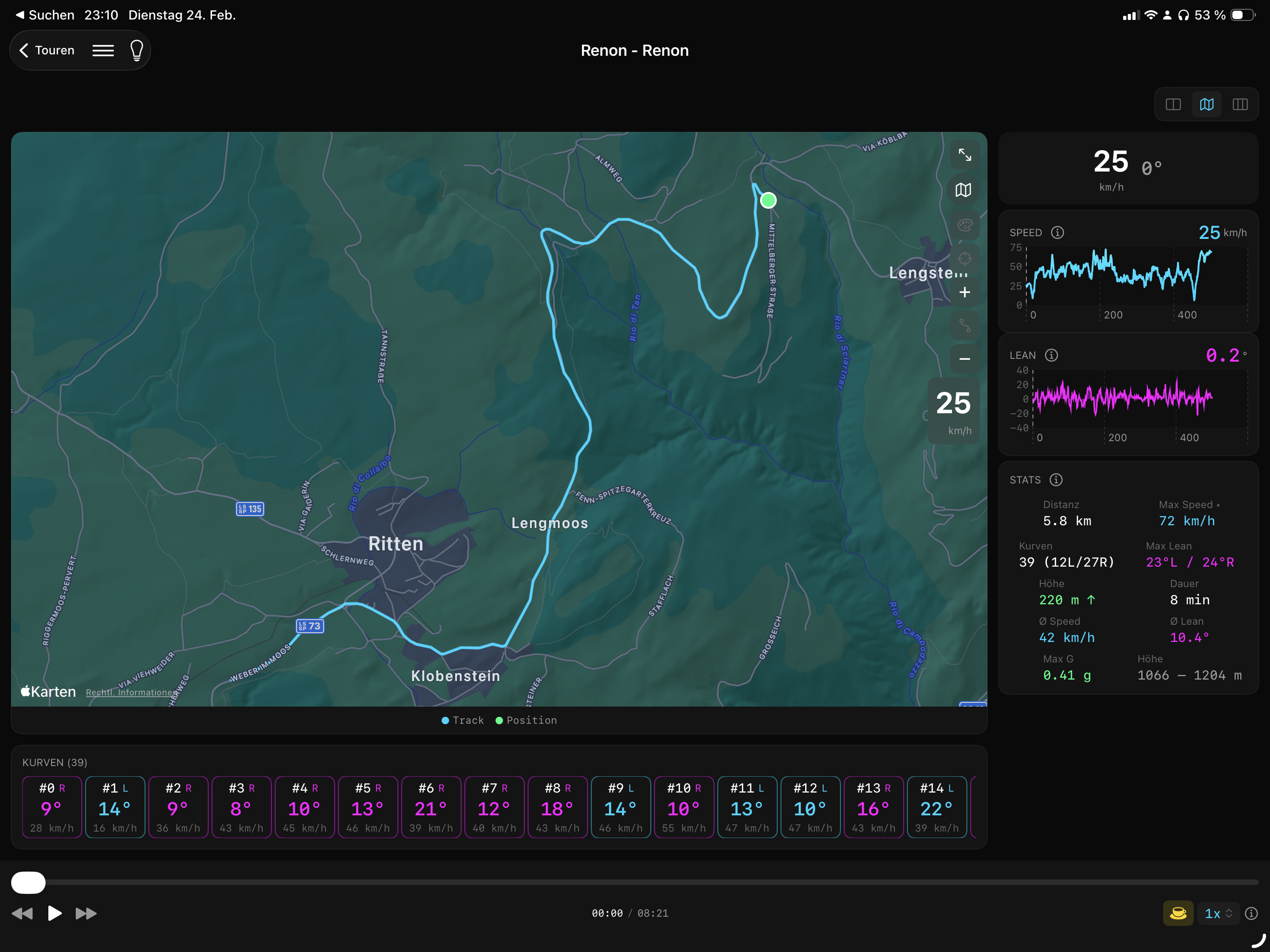Tap the Klobenstein town label
Image resolution: width=1270 pixels, height=952 pixels.
(x=455, y=676)
